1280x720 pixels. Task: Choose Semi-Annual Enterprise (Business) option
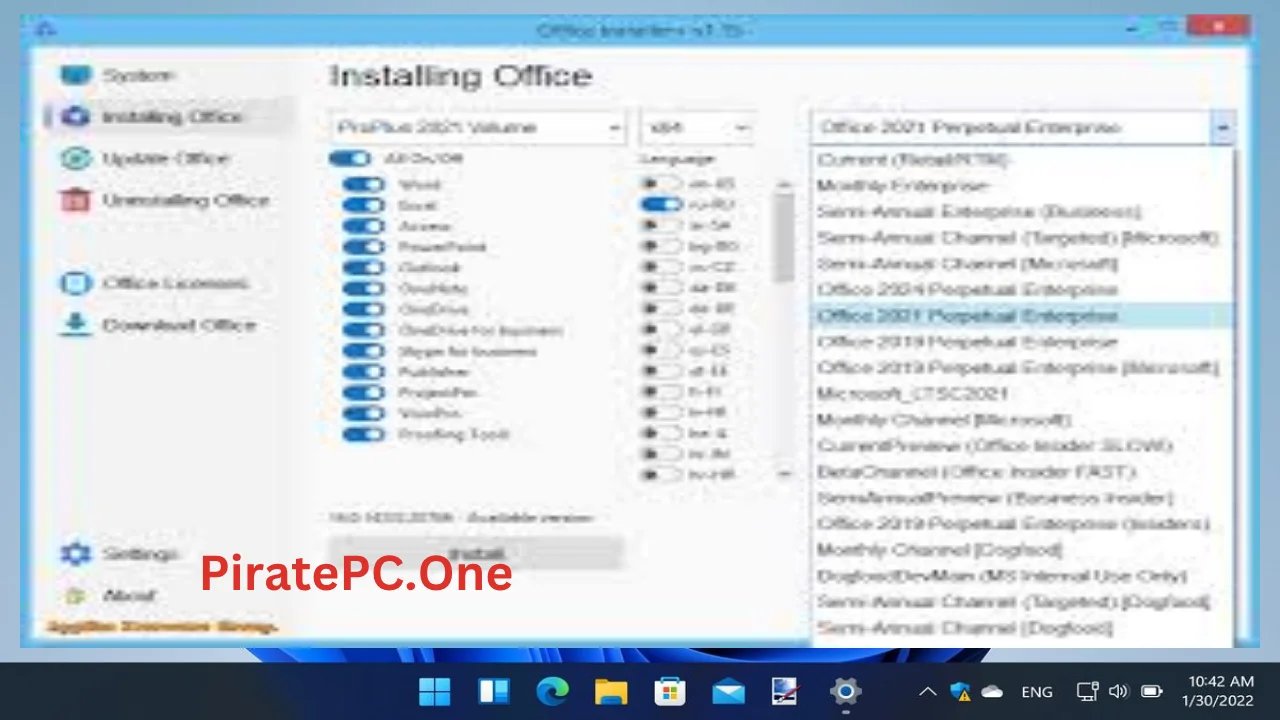coord(1021,212)
